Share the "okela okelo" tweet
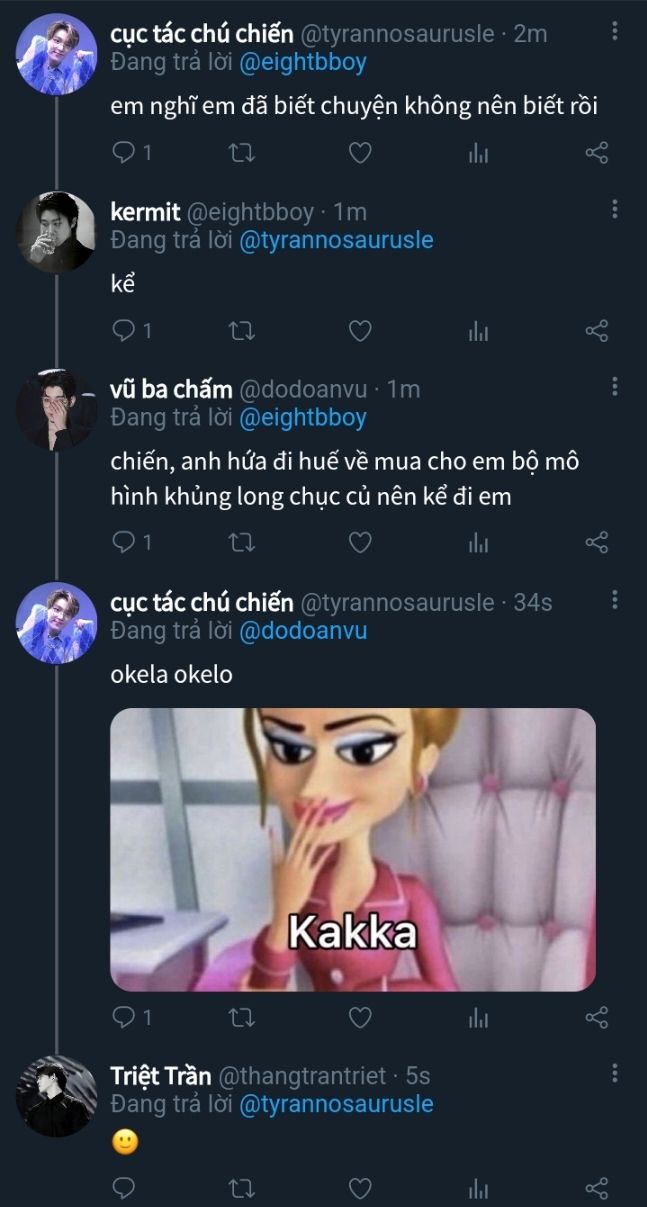 point(596,1018)
